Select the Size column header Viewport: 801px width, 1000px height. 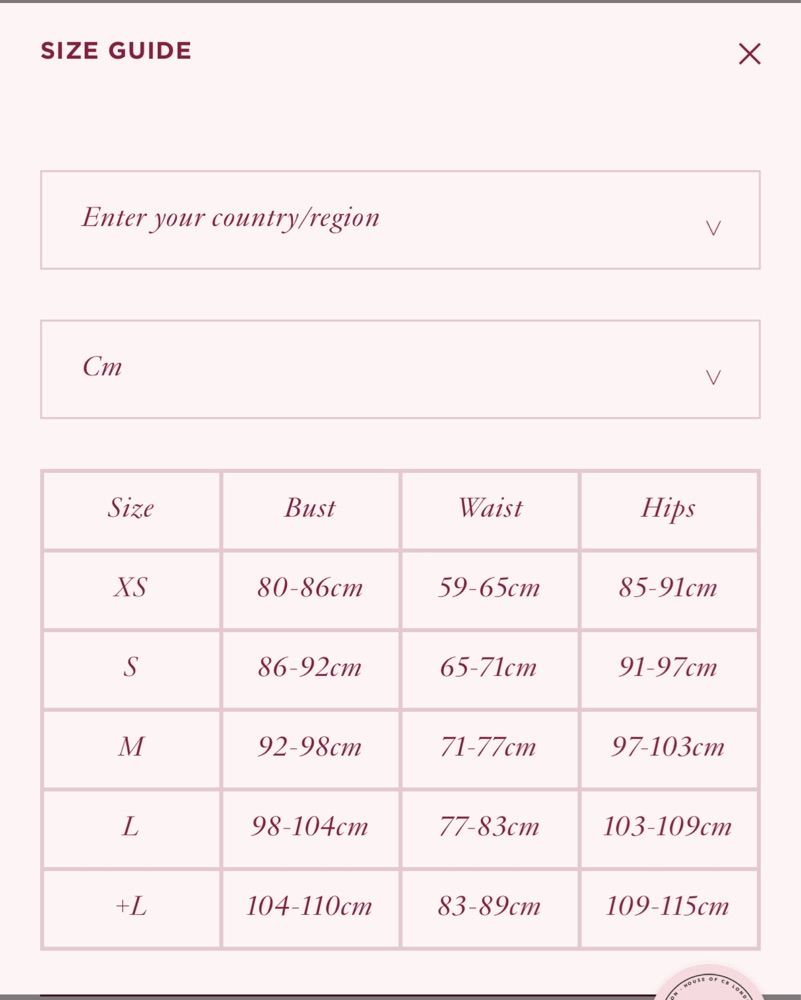(131, 509)
